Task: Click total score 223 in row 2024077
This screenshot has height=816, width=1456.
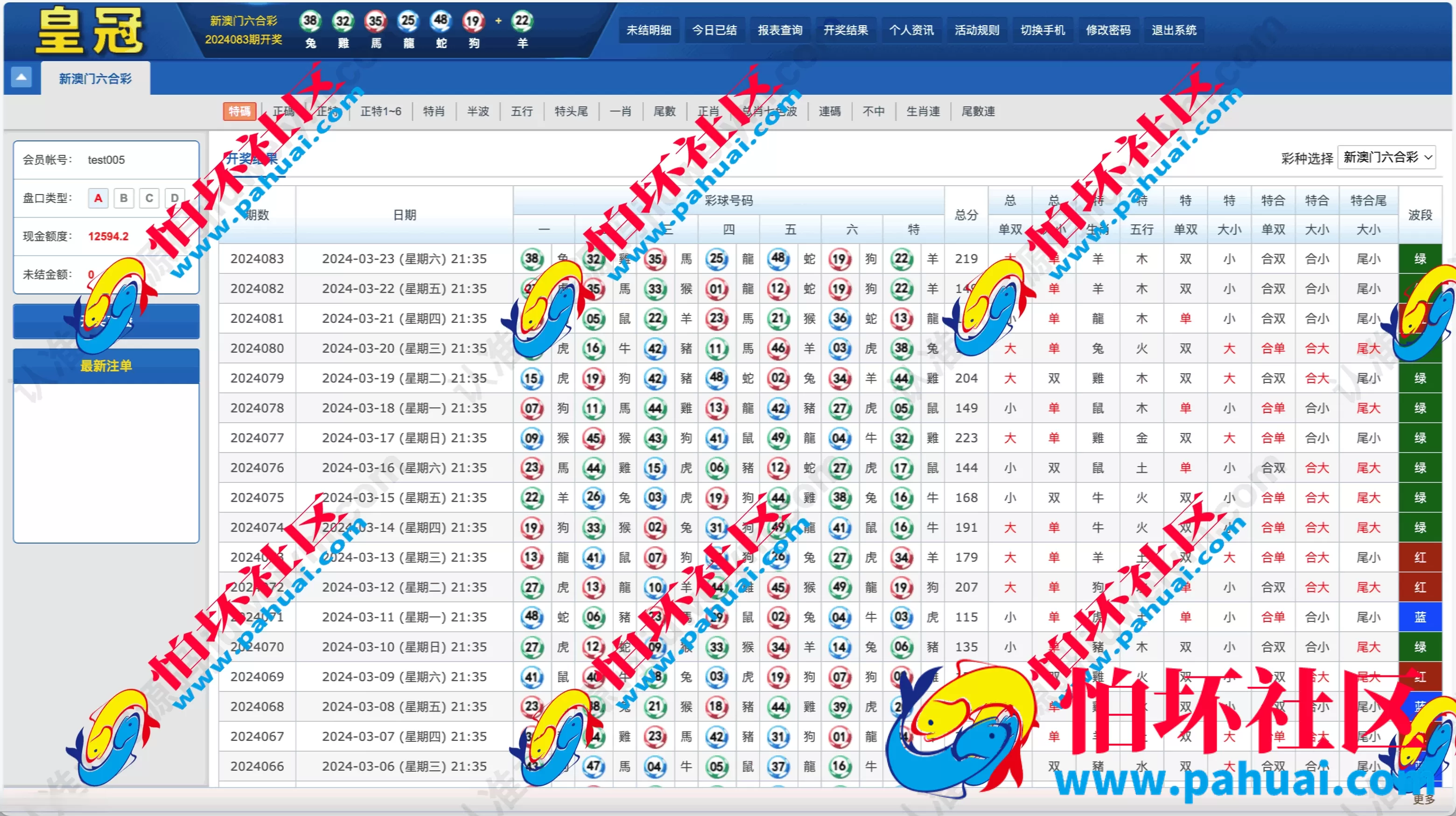Action: [x=966, y=438]
